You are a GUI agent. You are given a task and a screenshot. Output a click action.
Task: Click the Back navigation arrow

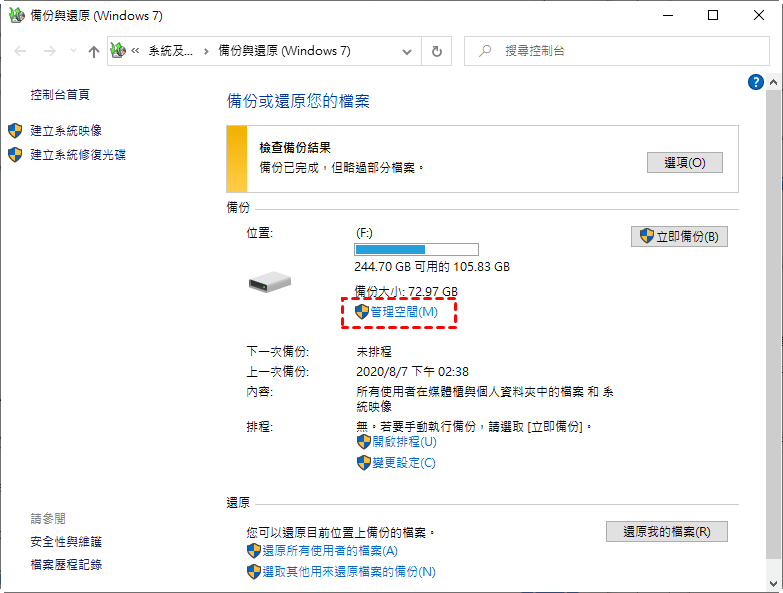pyautogui.click(x=20, y=51)
